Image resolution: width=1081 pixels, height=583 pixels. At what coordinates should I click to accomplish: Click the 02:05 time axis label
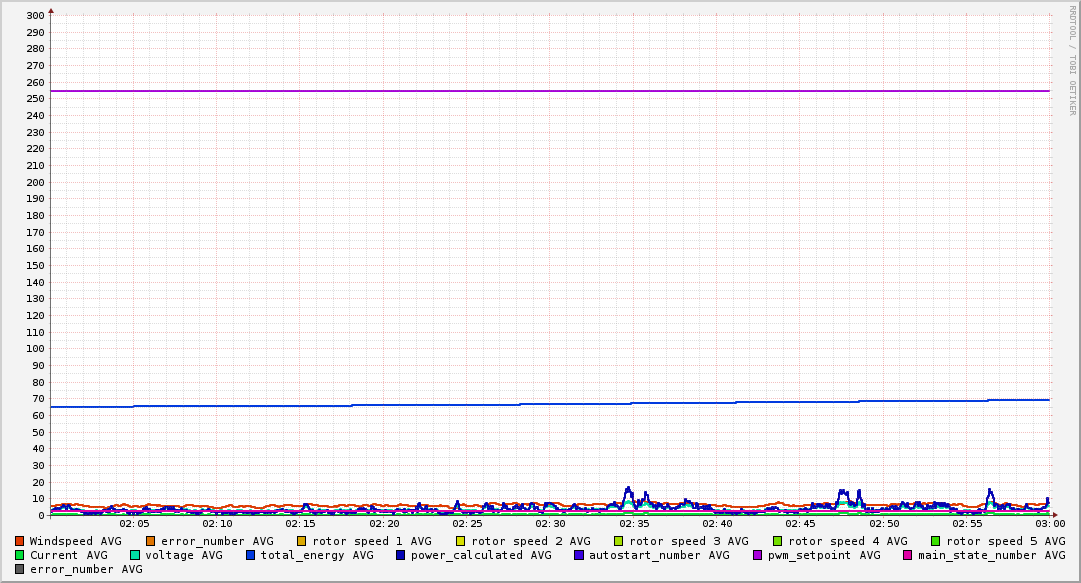[134, 524]
